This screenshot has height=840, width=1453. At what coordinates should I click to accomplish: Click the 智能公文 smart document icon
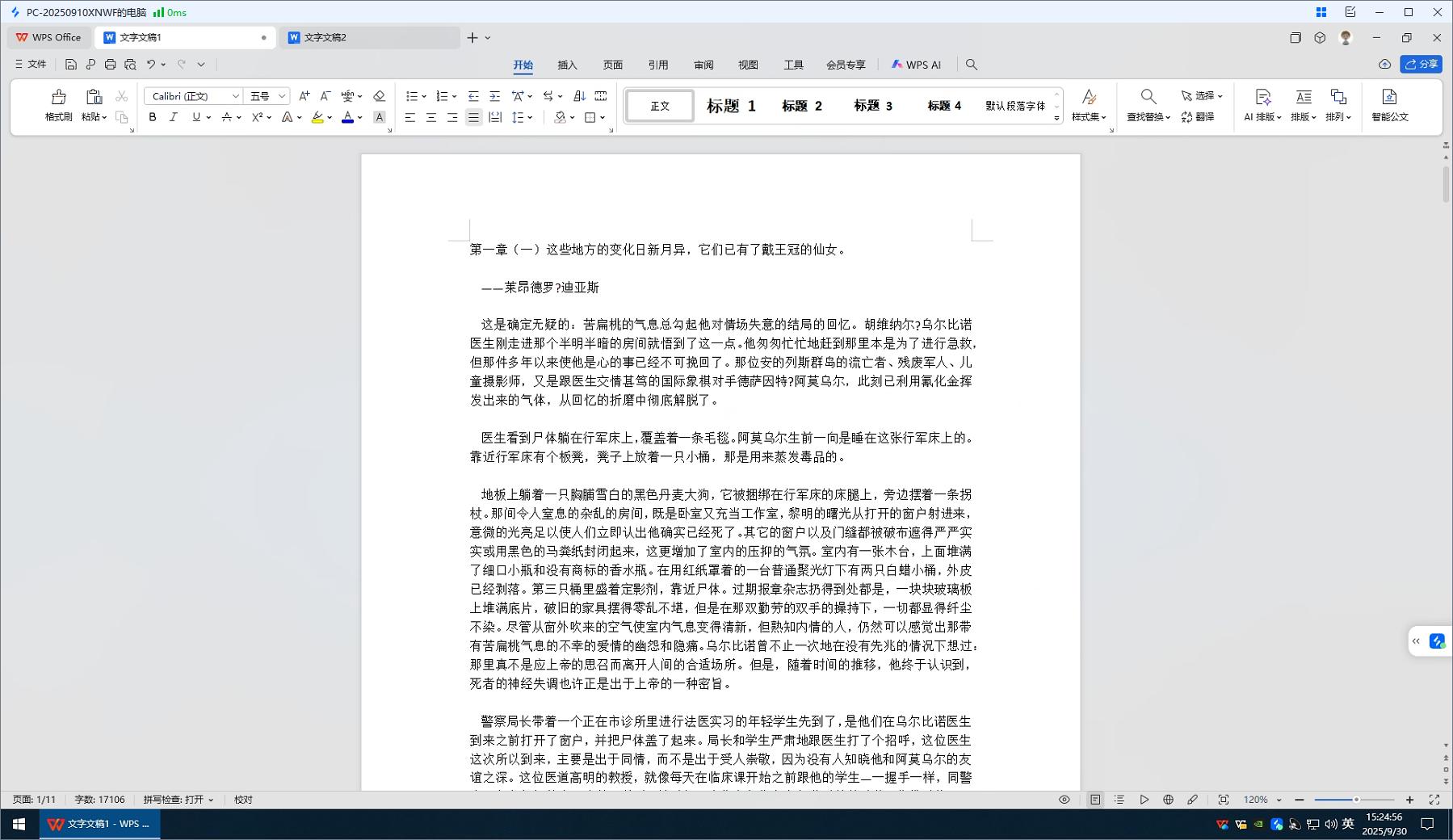tap(1389, 98)
